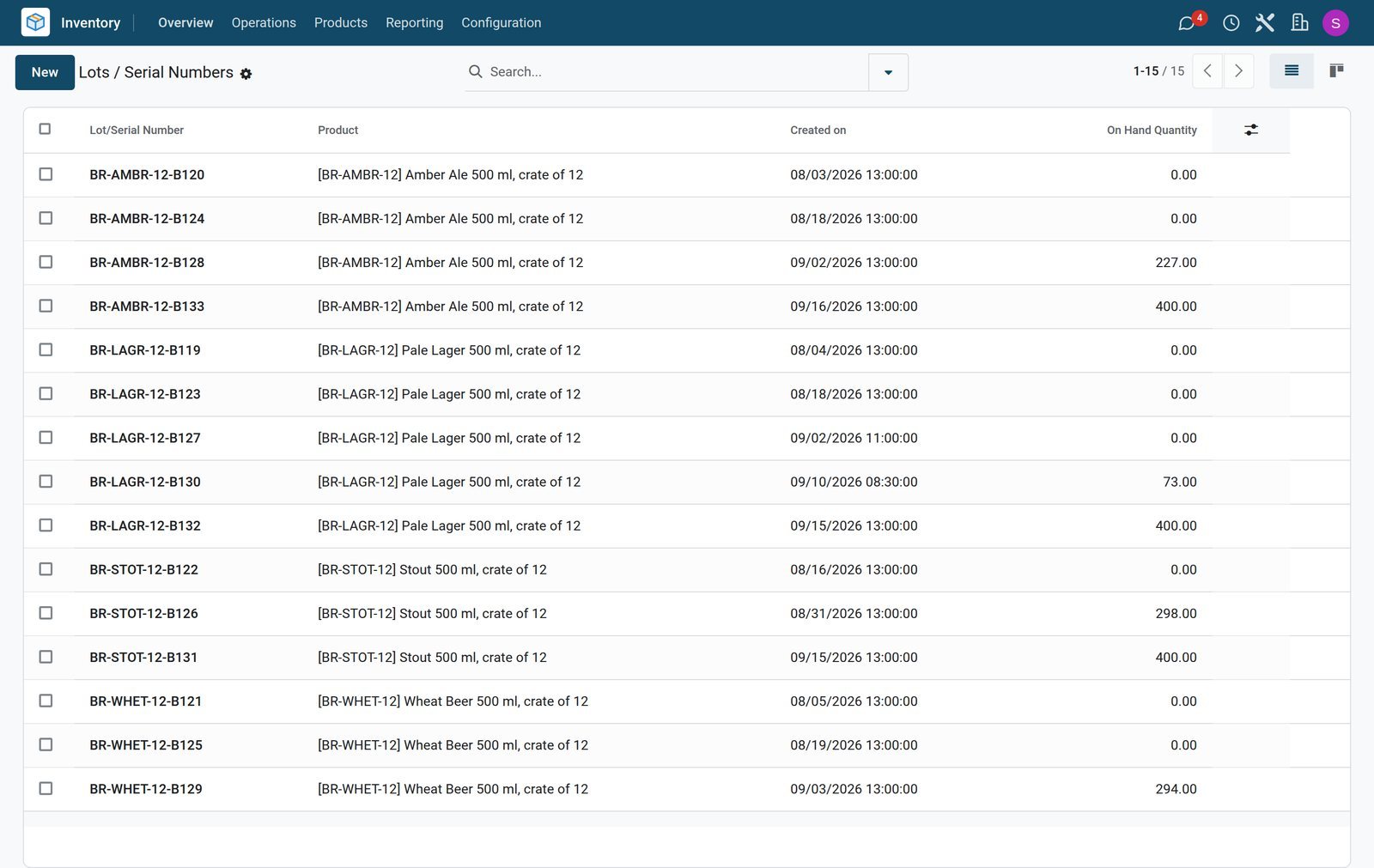1374x868 pixels.
Task: Click the 227.00 on hand quantity
Action: click(1176, 263)
